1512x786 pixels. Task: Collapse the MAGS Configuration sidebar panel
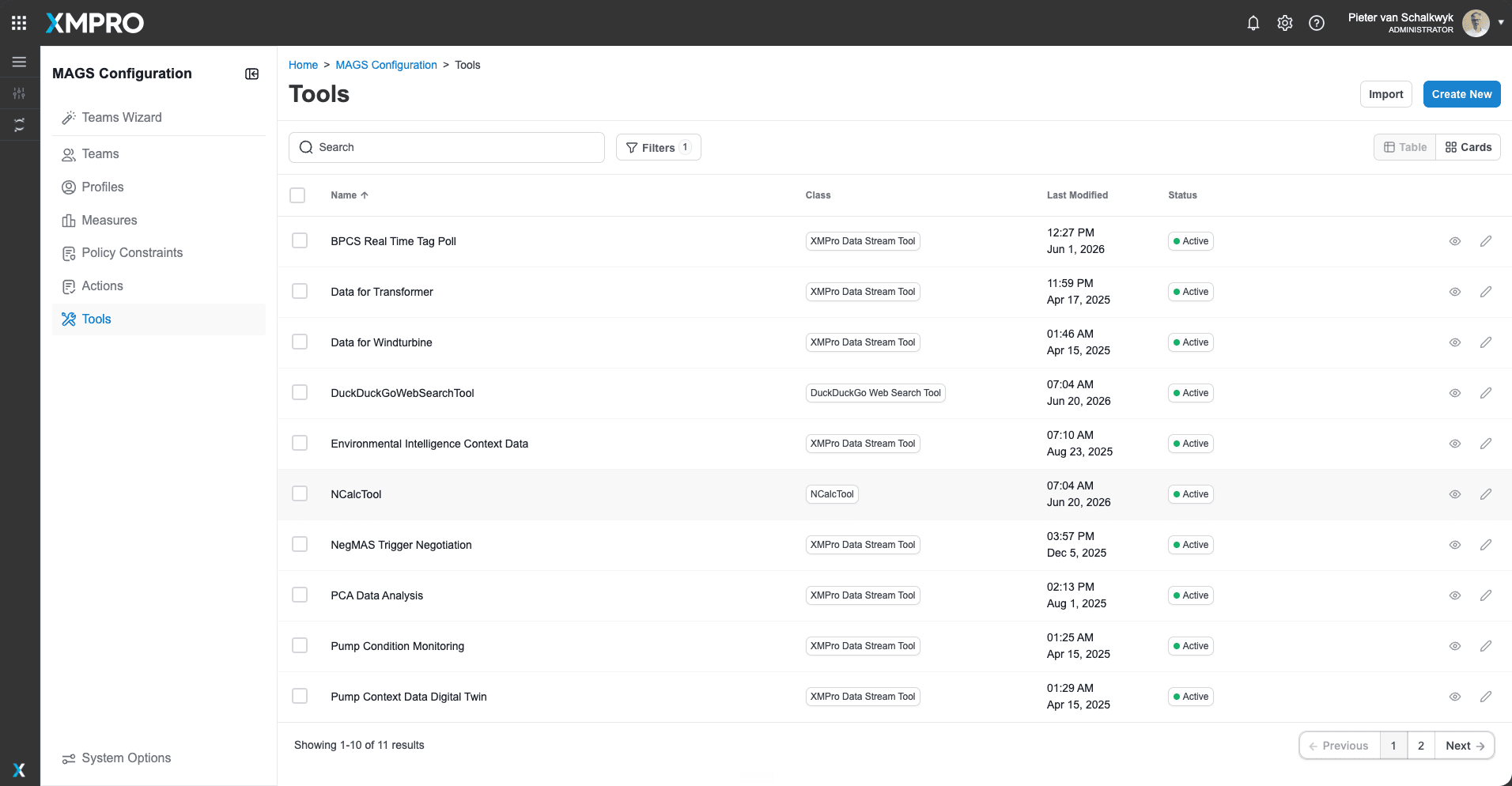click(252, 74)
